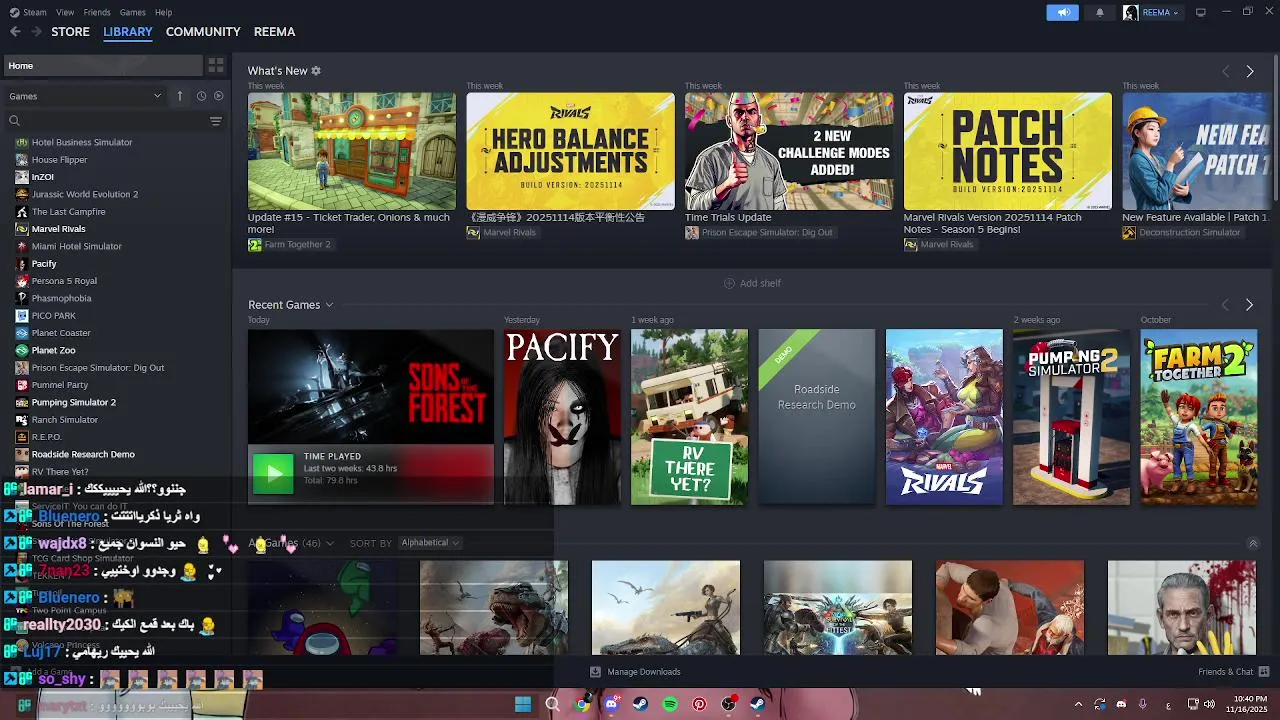Select Marvel Rivals in game list
Image resolution: width=1280 pixels, height=720 pixels.
tap(58, 229)
